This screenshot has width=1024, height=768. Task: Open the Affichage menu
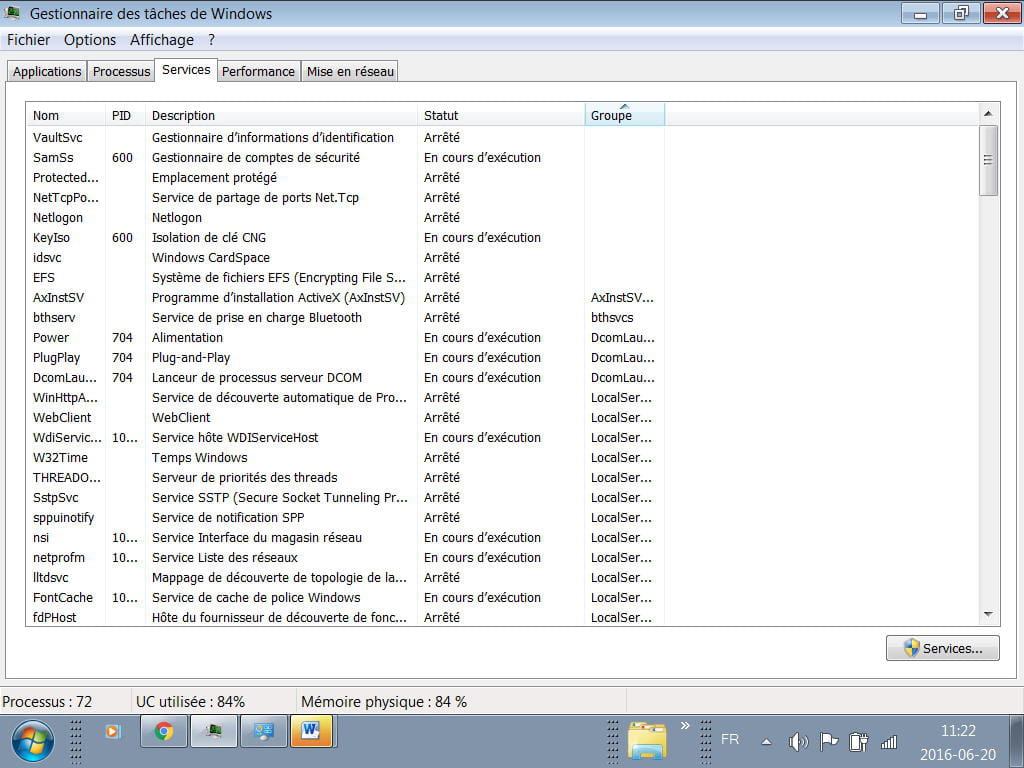(161, 40)
